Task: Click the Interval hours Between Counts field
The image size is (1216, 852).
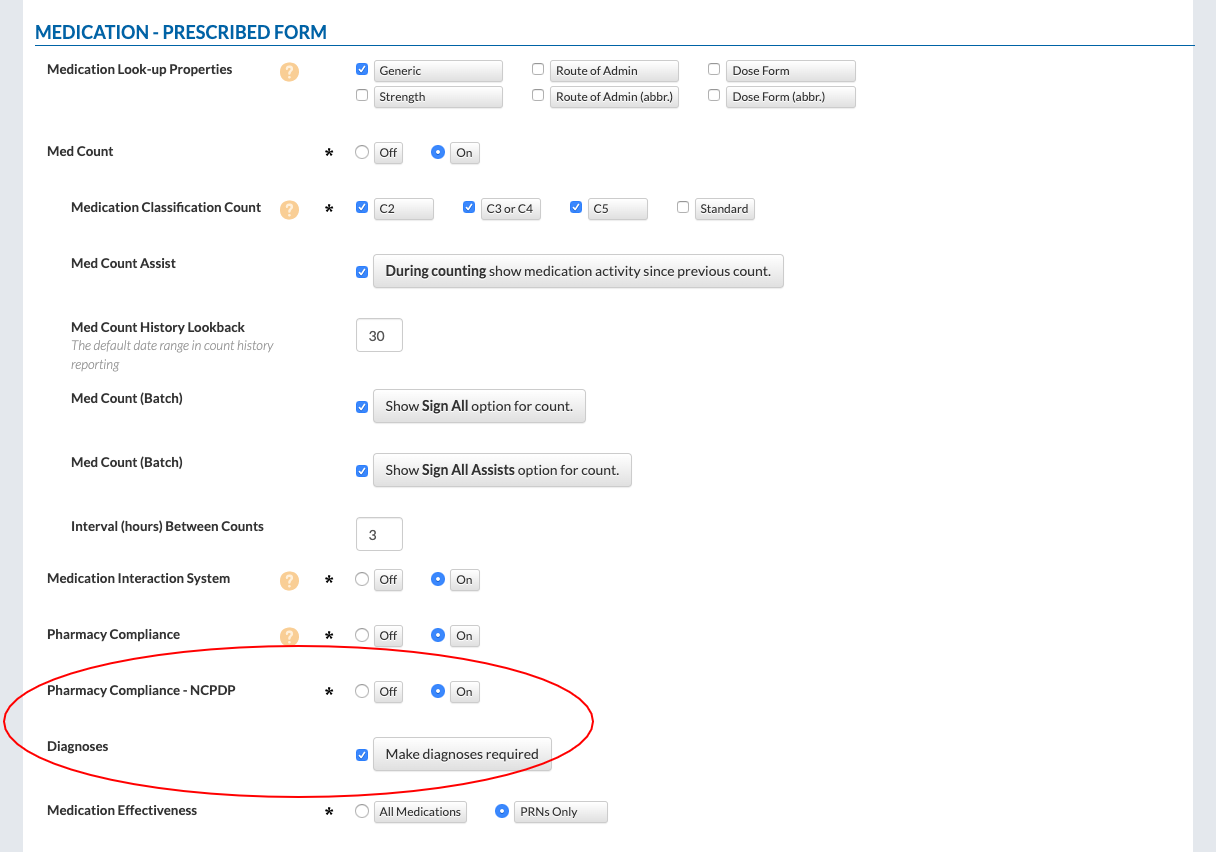Action: click(379, 535)
